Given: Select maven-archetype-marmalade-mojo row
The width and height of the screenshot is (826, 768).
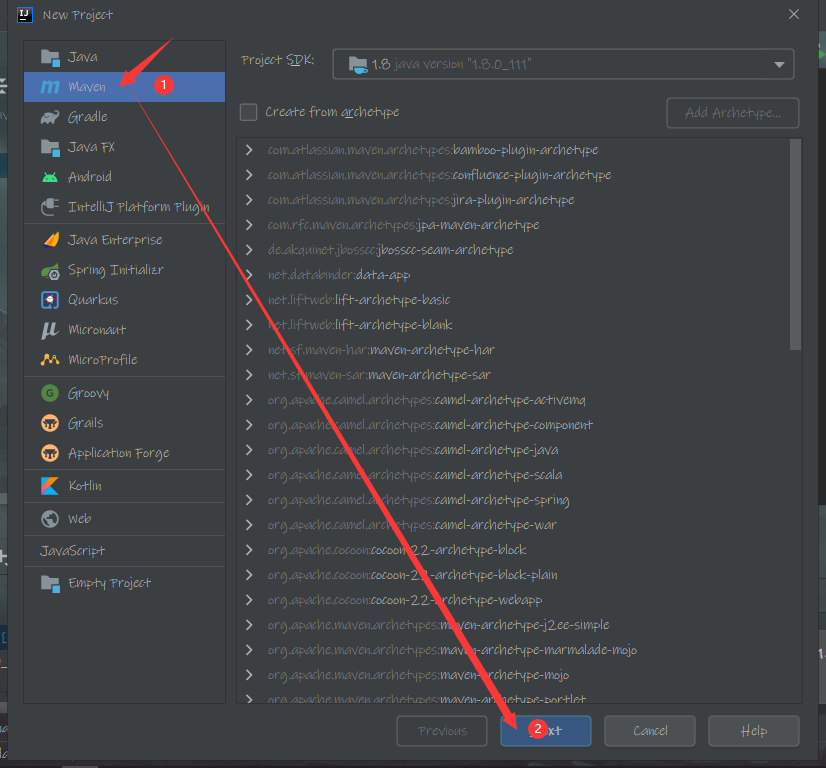Looking at the screenshot, I should 514,650.
